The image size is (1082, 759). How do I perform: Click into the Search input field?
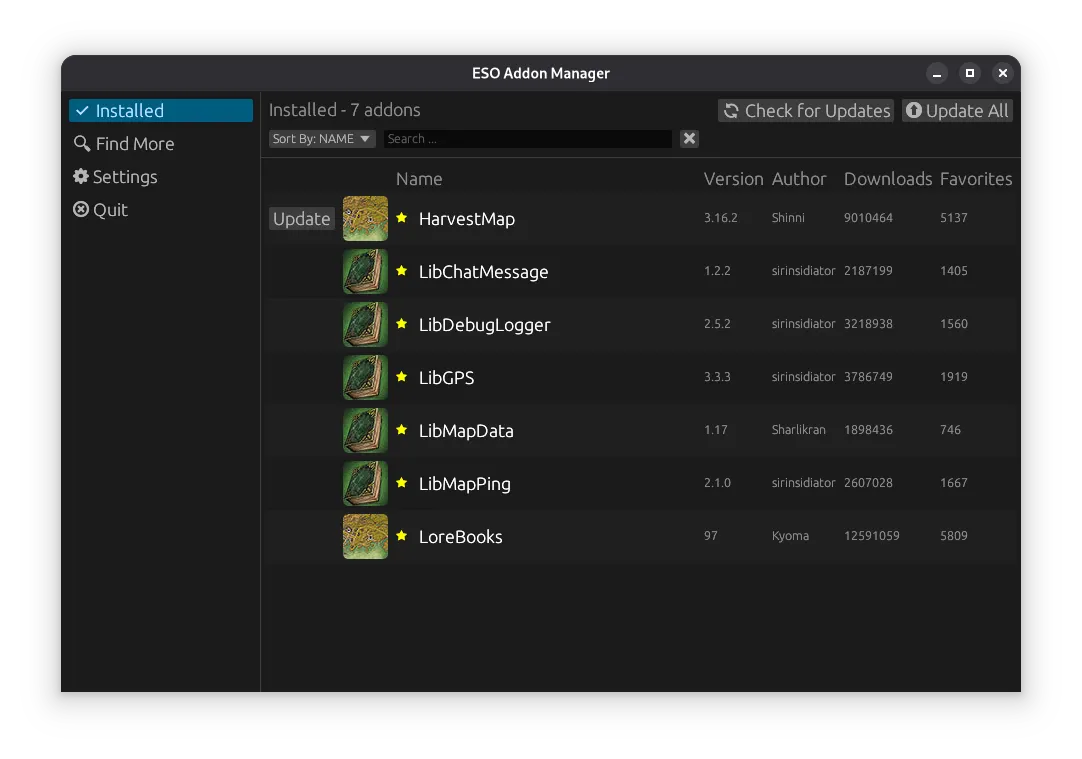click(x=527, y=139)
